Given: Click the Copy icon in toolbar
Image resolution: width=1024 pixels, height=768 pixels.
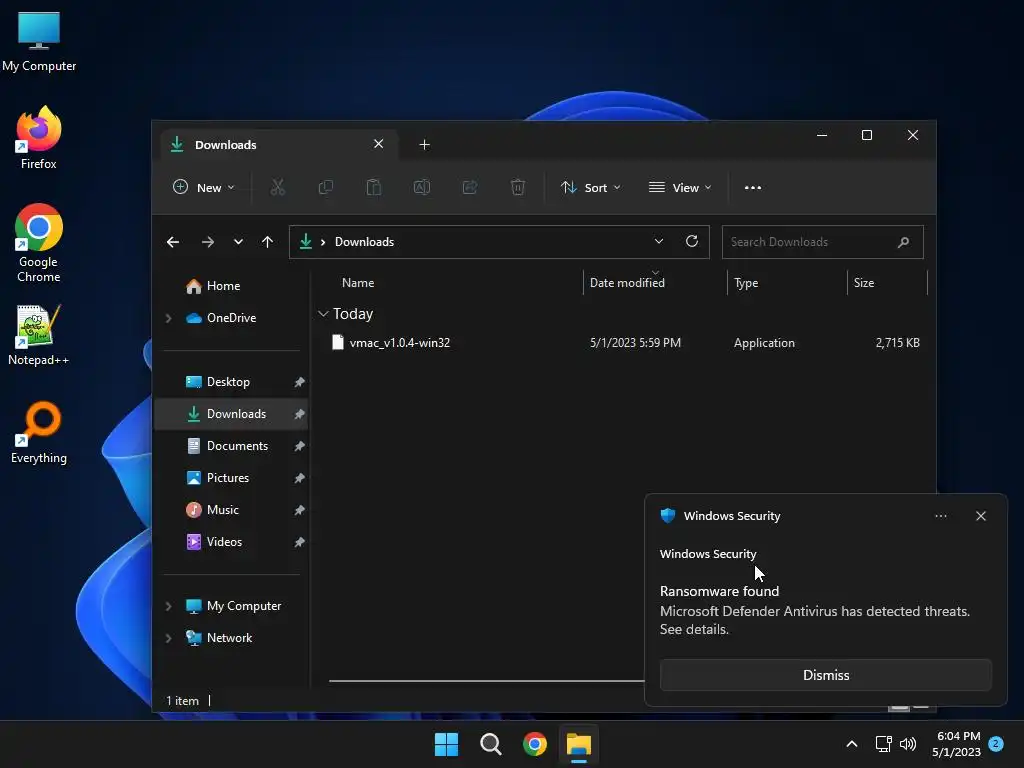Looking at the screenshot, I should pos(325,187).
